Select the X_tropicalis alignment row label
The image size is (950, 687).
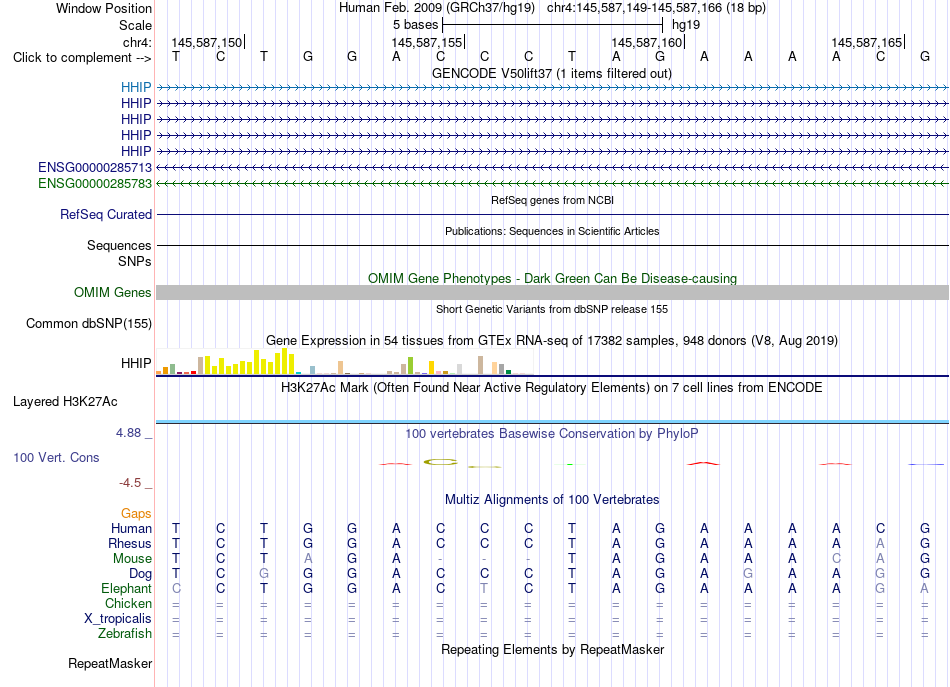coord(118,619)
